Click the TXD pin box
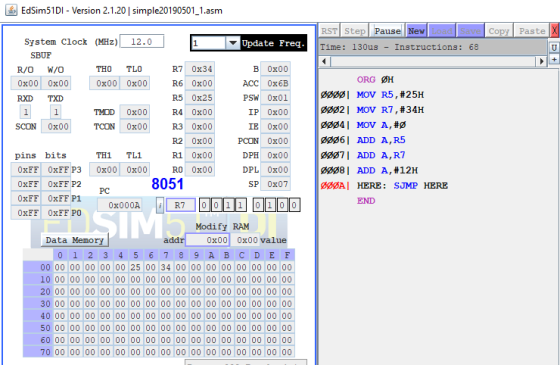 tap(56, 112)
